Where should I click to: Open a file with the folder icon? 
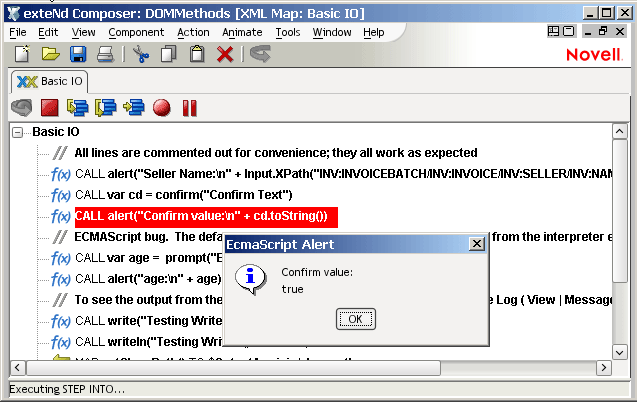pyautogui.click(x=50, y=54)
